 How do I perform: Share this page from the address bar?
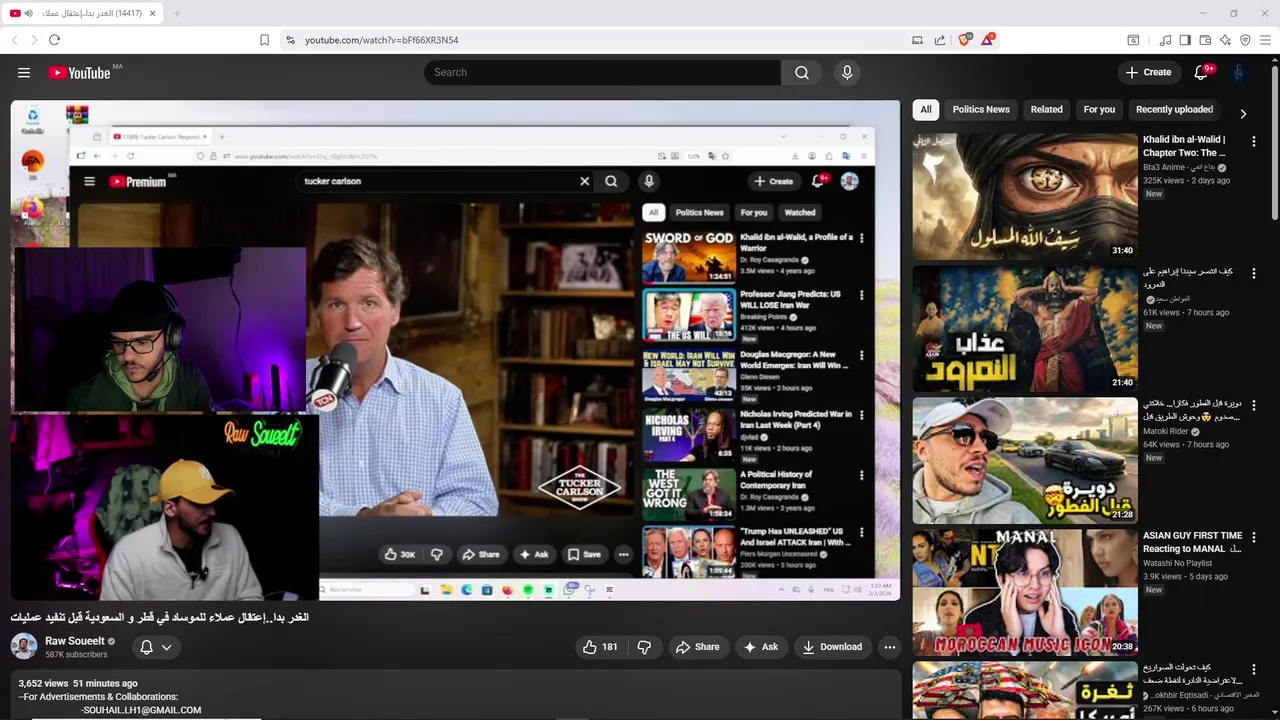940,40
